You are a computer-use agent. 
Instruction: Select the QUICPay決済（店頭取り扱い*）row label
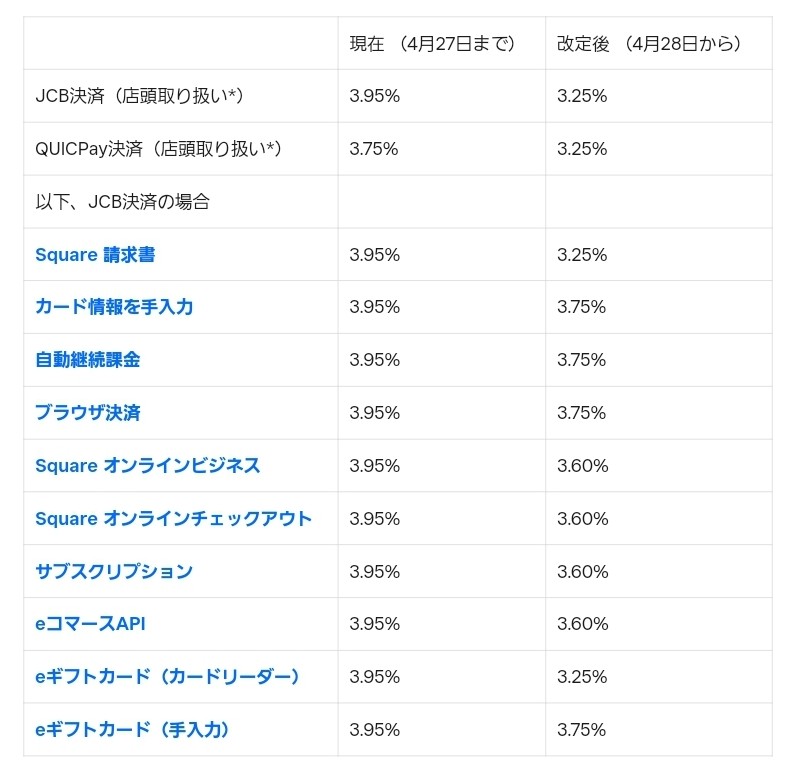[158, 149]
